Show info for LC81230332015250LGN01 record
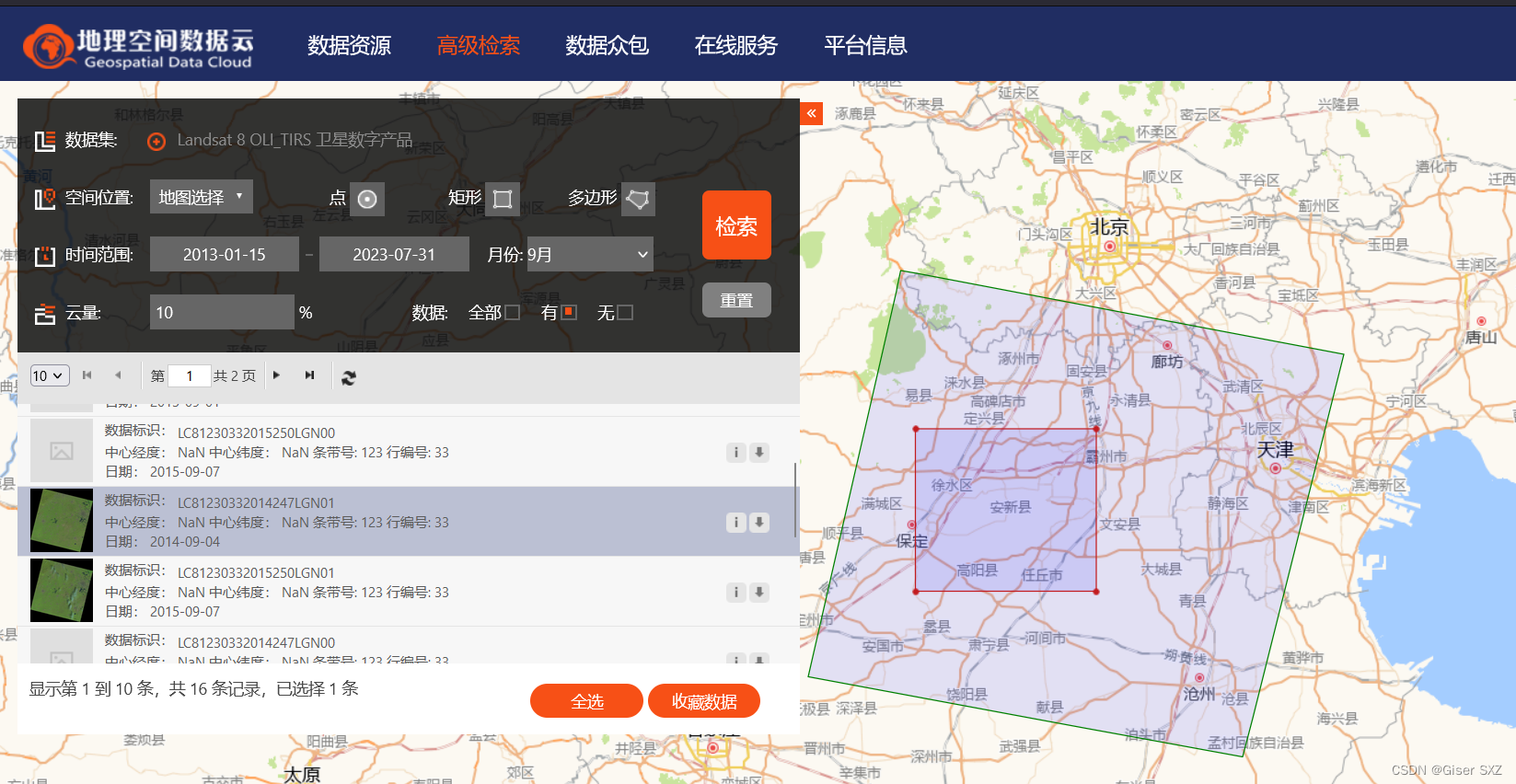The image size is (1516, 784). coord(735,592)
